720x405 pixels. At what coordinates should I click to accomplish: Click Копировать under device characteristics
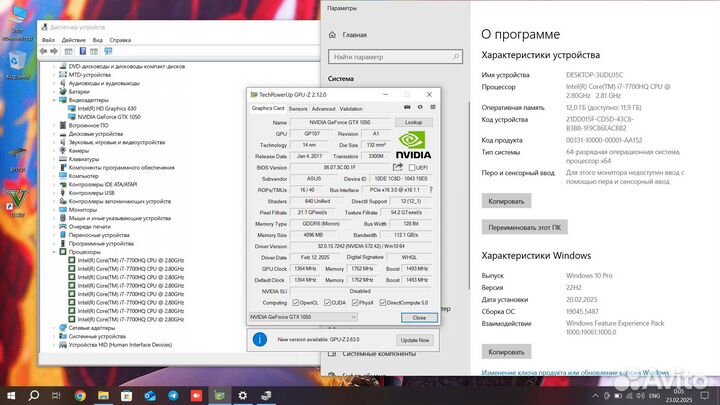[506, 201]
